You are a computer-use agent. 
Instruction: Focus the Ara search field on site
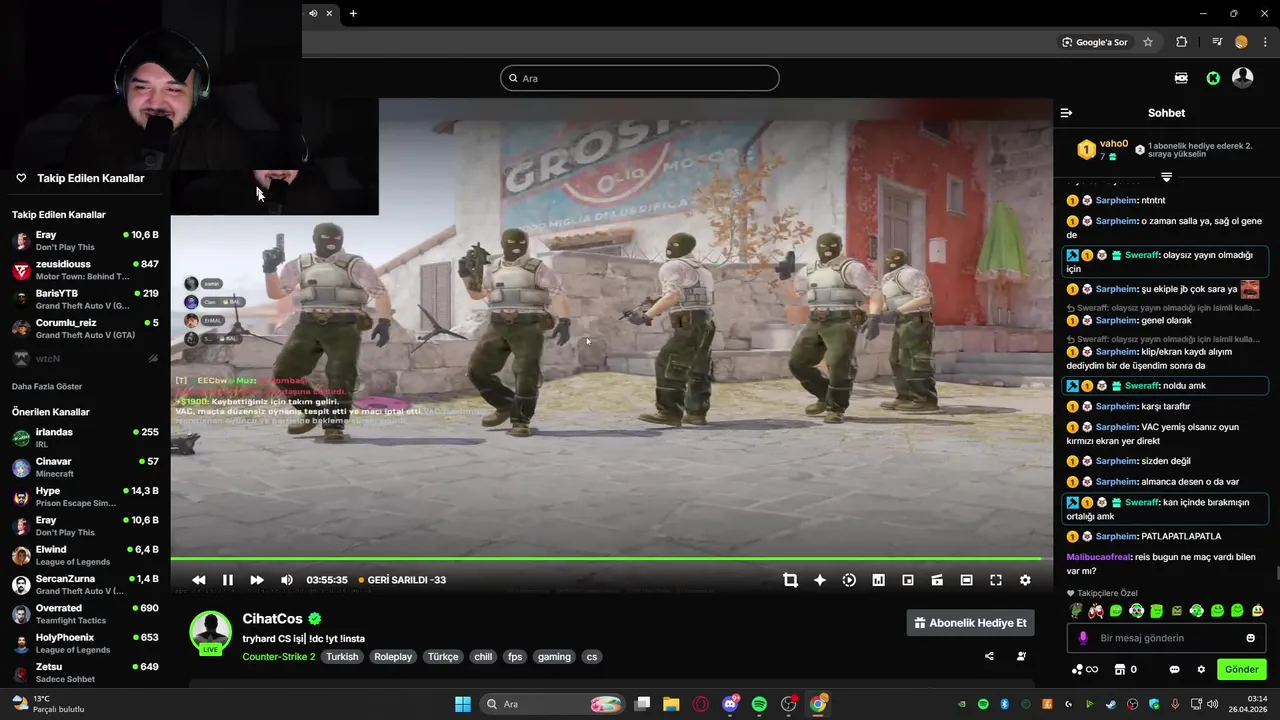[x=640, y=78]
